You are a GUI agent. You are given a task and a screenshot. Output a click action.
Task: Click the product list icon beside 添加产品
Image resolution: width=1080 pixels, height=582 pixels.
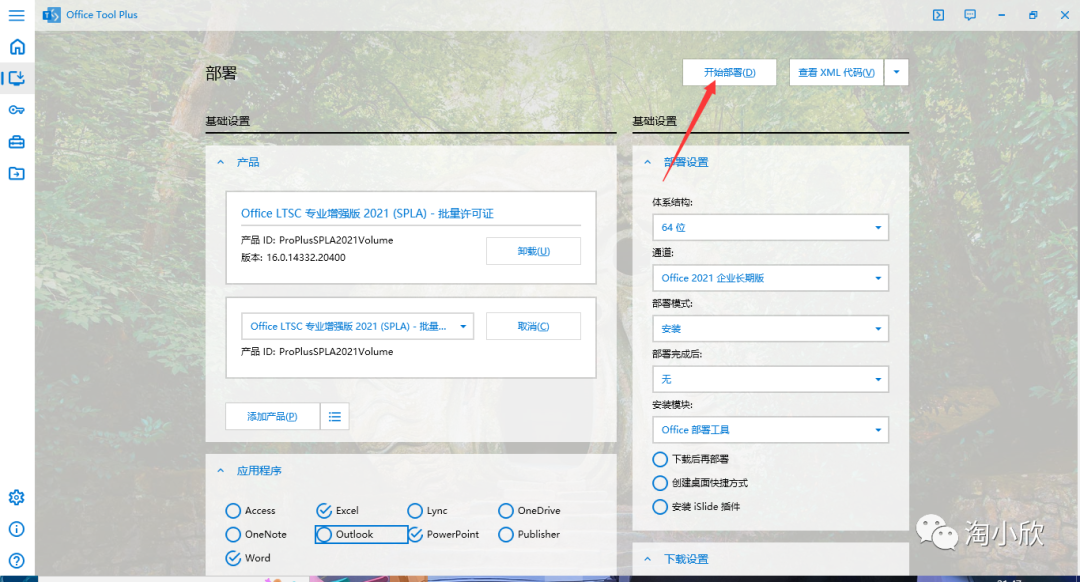335,417
